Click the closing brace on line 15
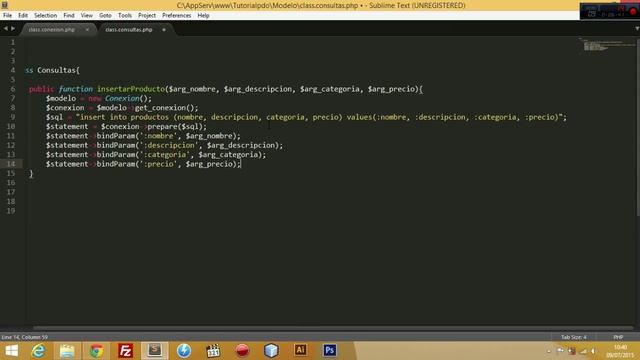This screenshot has height=360, width=640. point(31,173)
